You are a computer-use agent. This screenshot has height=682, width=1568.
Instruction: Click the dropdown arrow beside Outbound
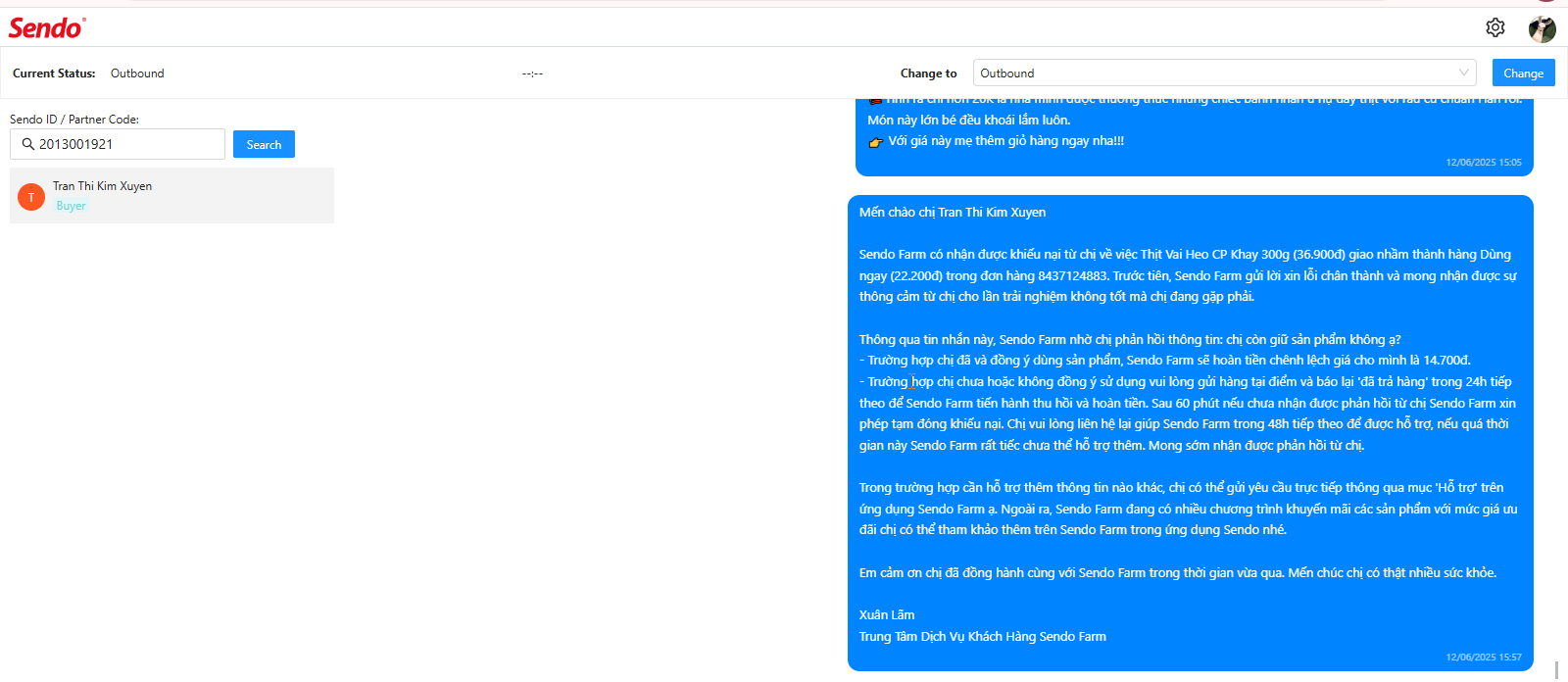(1464, 73)
